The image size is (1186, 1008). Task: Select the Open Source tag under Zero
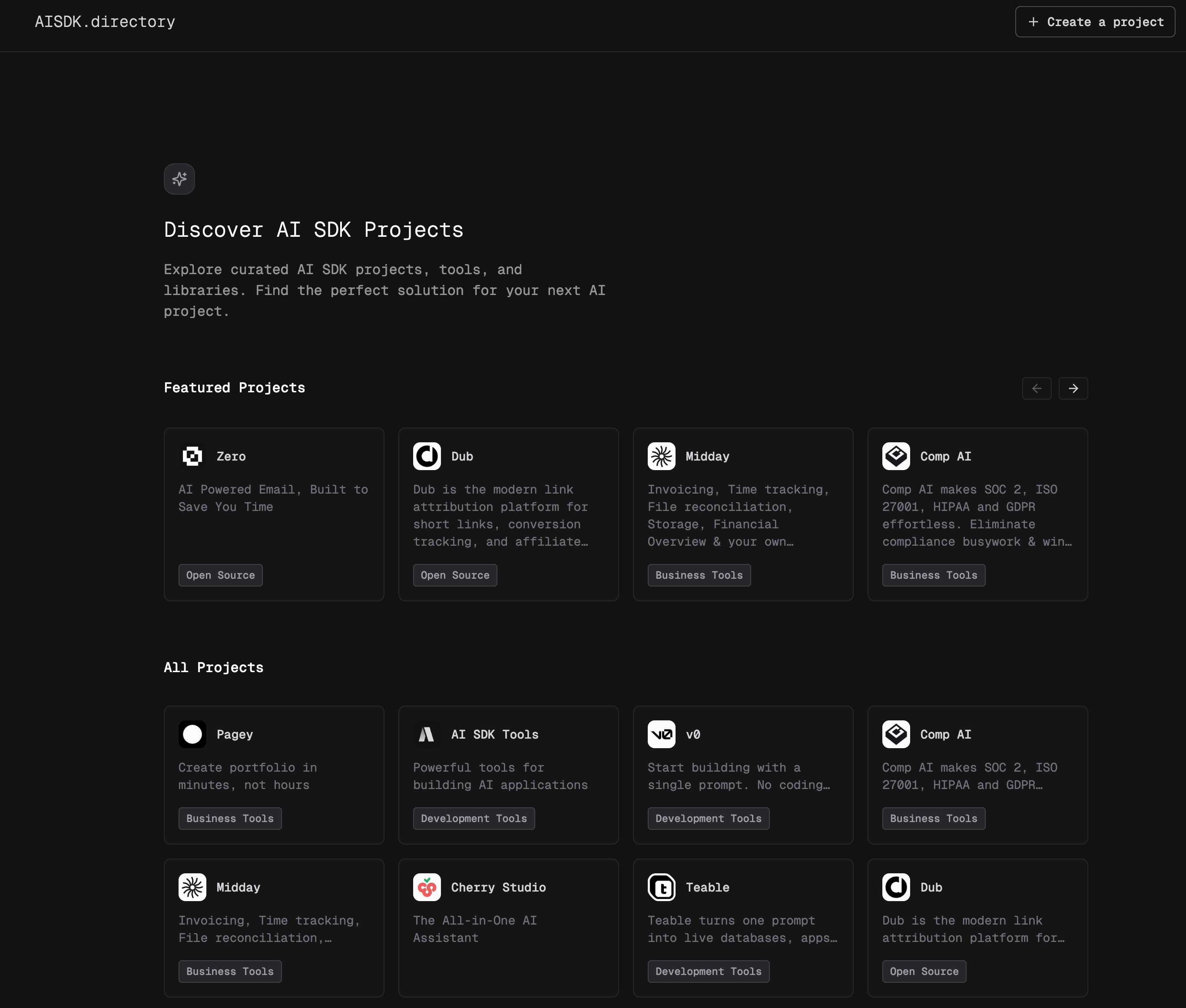coord(221,575)
